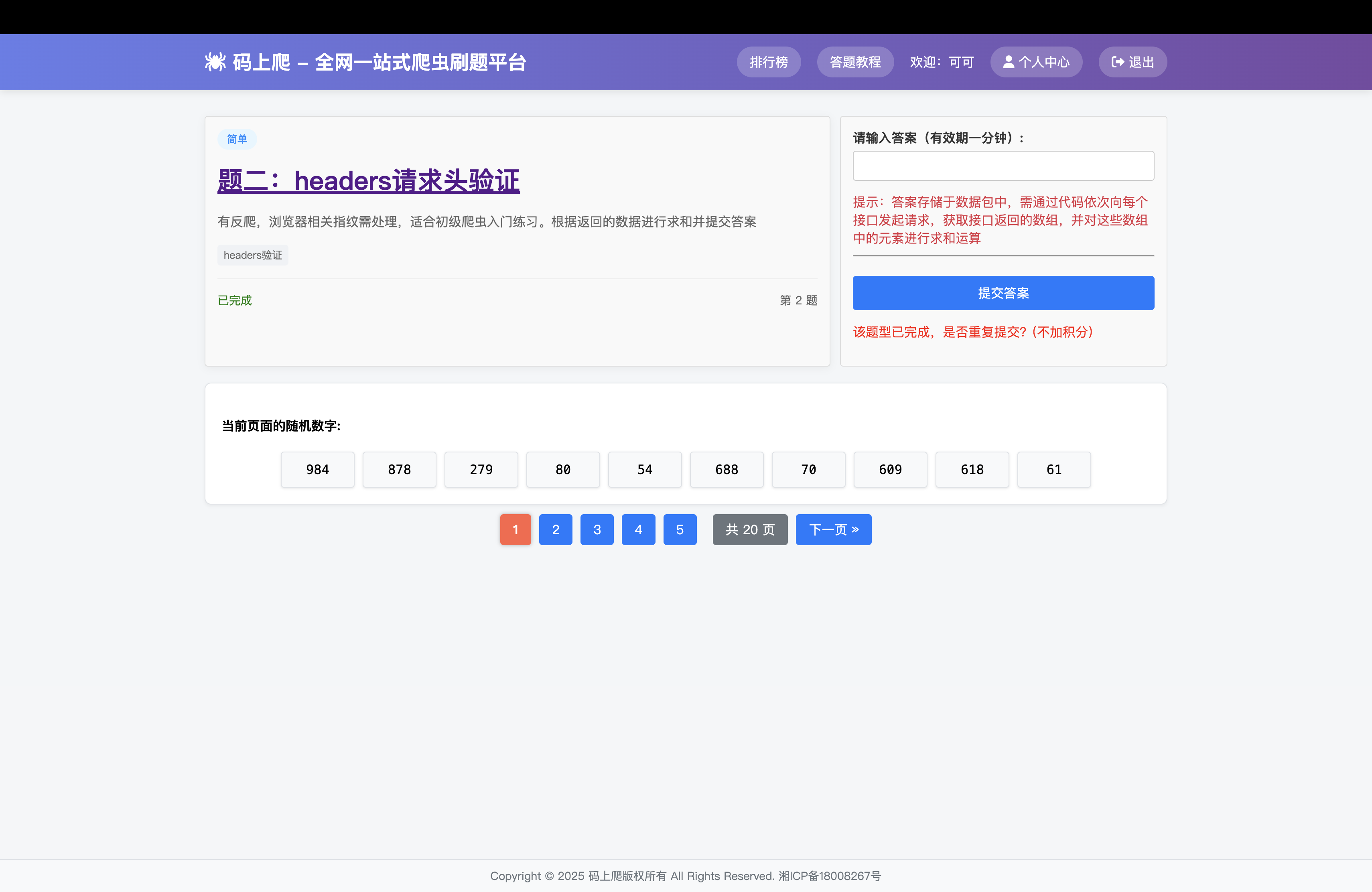The width and height of the screenshot is (1372, 892).
Task: Jump to page 4
Action: (638, 529)
